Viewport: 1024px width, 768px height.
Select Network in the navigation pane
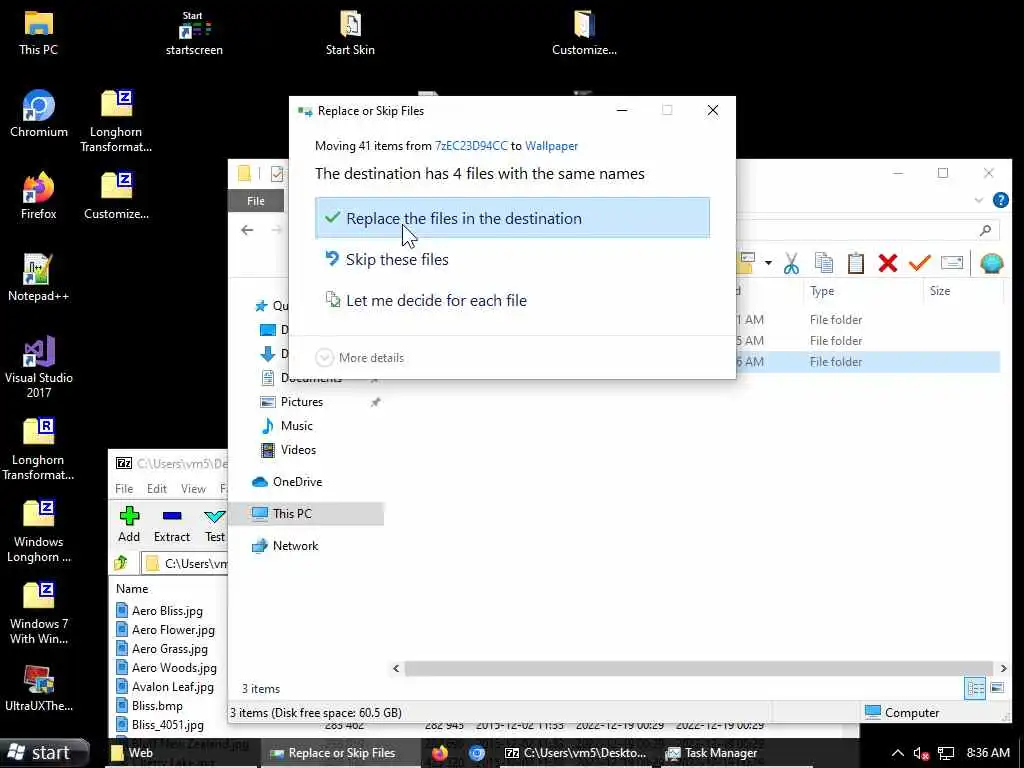(x=295, y=546)
